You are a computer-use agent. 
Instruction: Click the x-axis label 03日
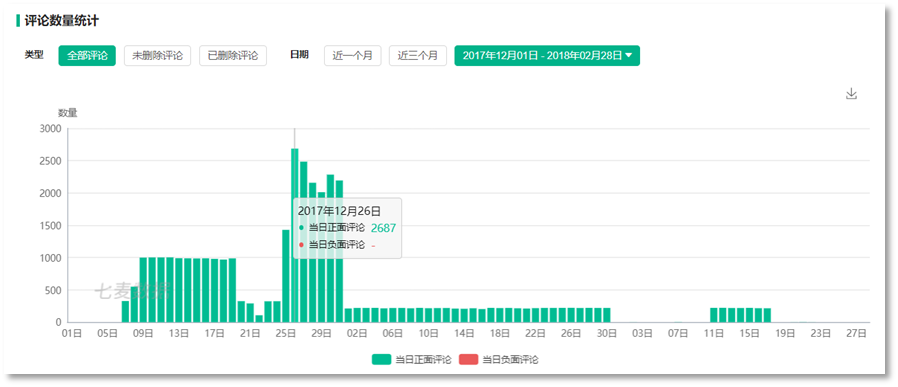[643, 333]
